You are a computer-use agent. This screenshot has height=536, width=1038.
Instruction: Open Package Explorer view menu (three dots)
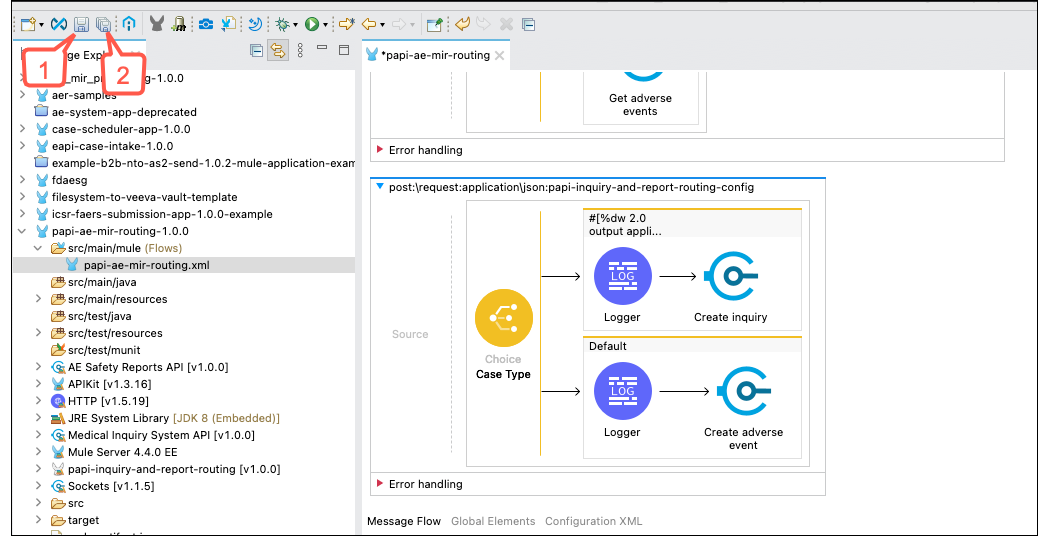tap(300, 50)
